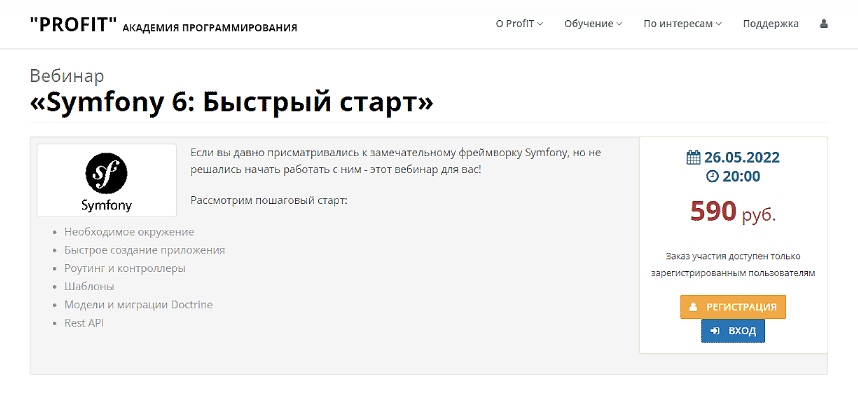
Task: Go to the "PROFIT" academy home logo
Action: [74, 25]
